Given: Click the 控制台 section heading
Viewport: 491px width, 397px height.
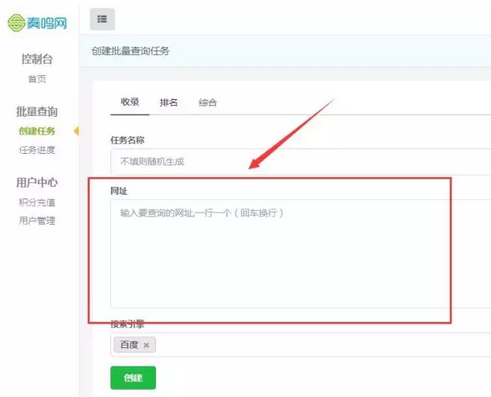Looking at the screenshot, I should click(37, 59).
